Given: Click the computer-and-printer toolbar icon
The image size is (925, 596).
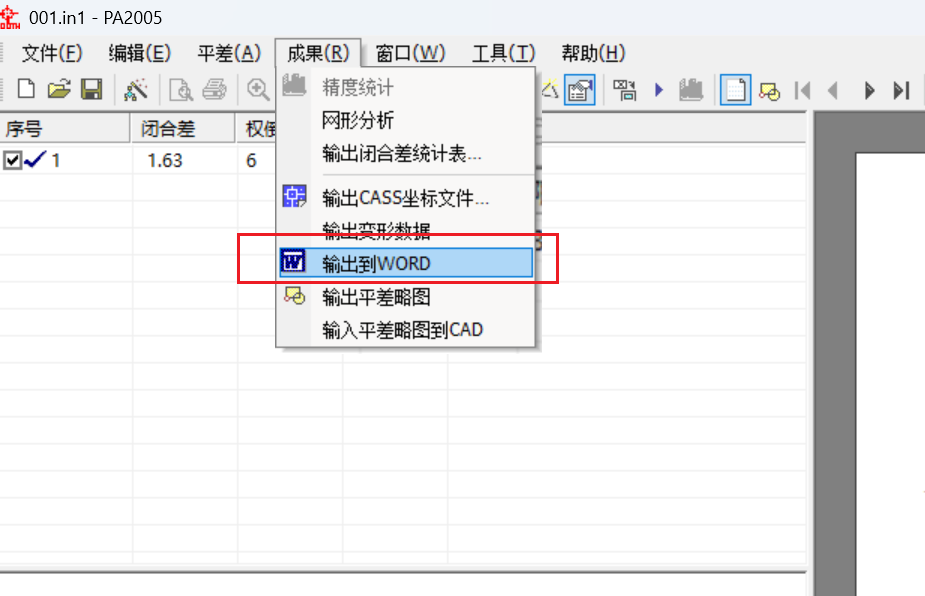Looking at the screenshot, I should (625, 90).
